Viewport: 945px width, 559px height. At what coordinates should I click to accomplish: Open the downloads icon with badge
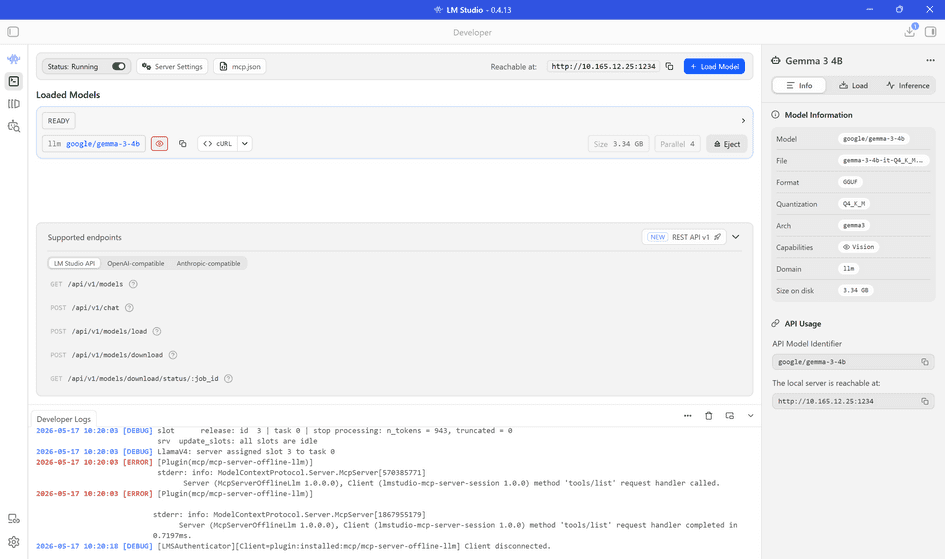[910, 31]
